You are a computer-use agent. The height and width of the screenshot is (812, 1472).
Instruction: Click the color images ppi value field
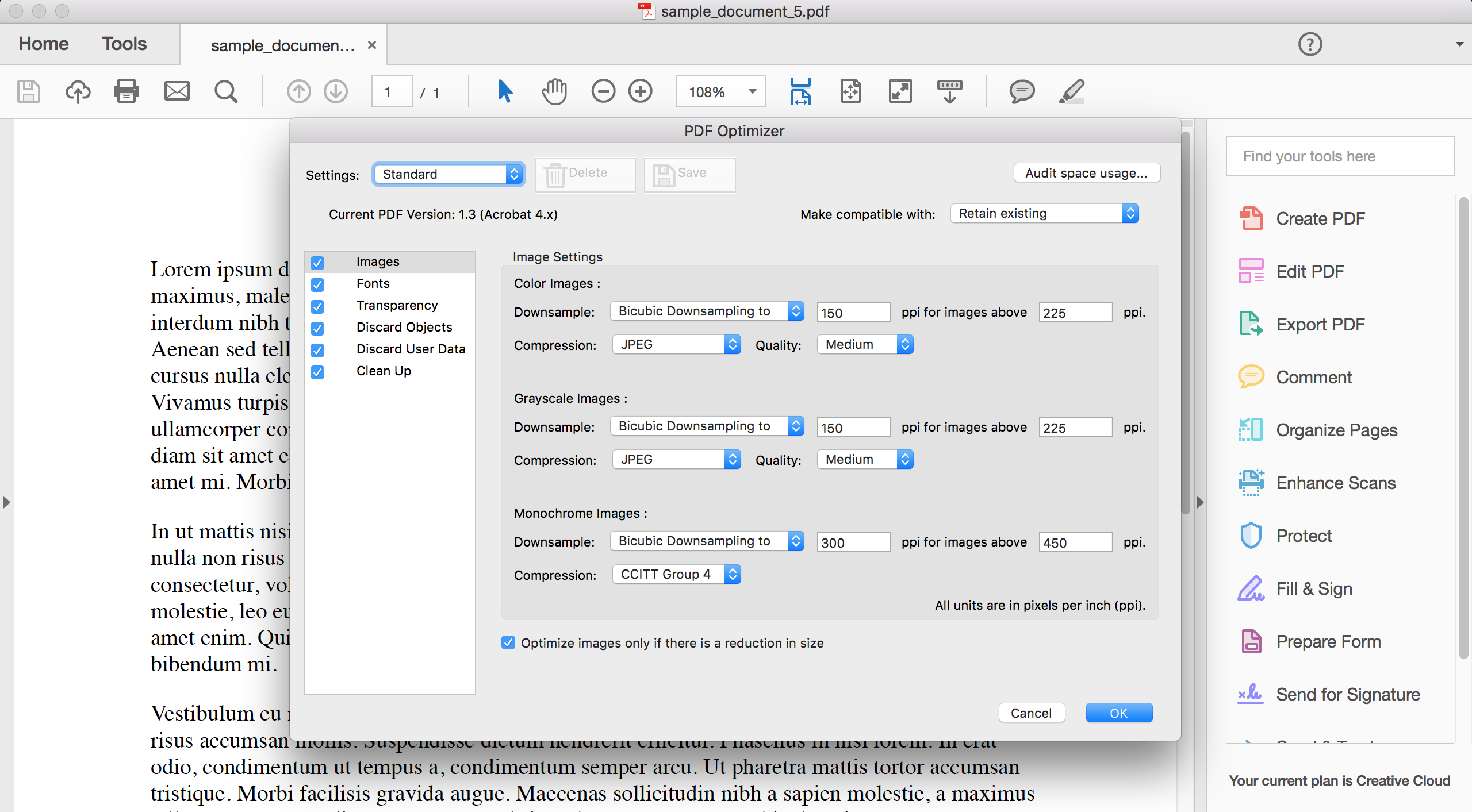coord(853,312)
